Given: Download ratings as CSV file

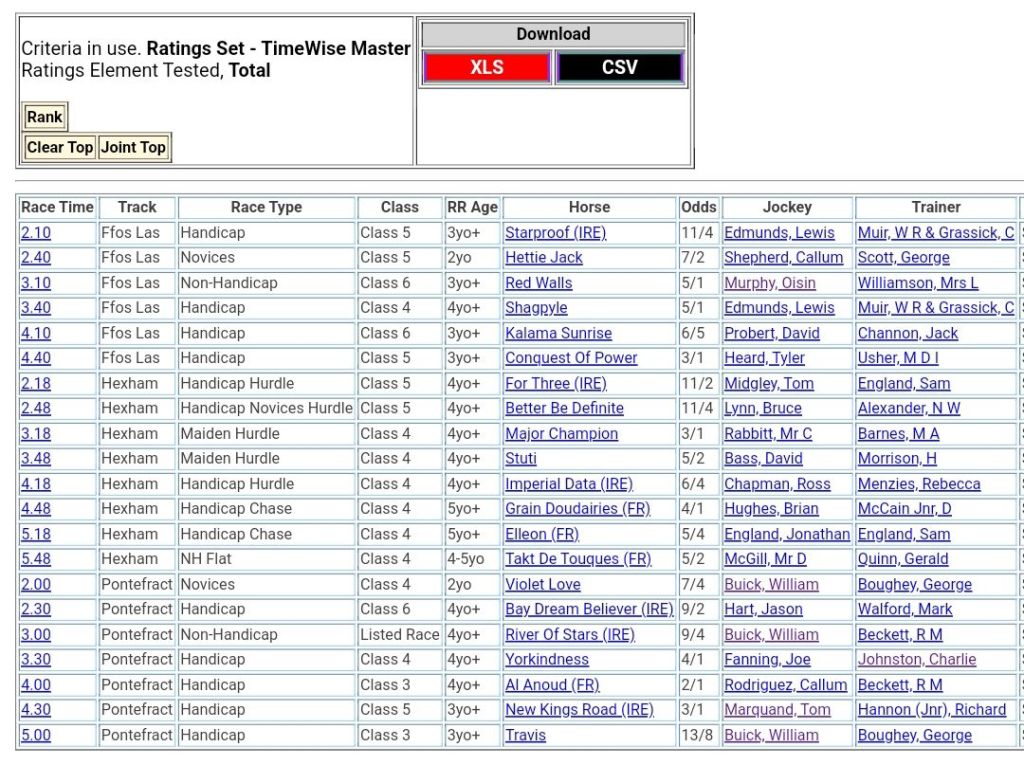Looking at the screenshot, I should 619,68.
